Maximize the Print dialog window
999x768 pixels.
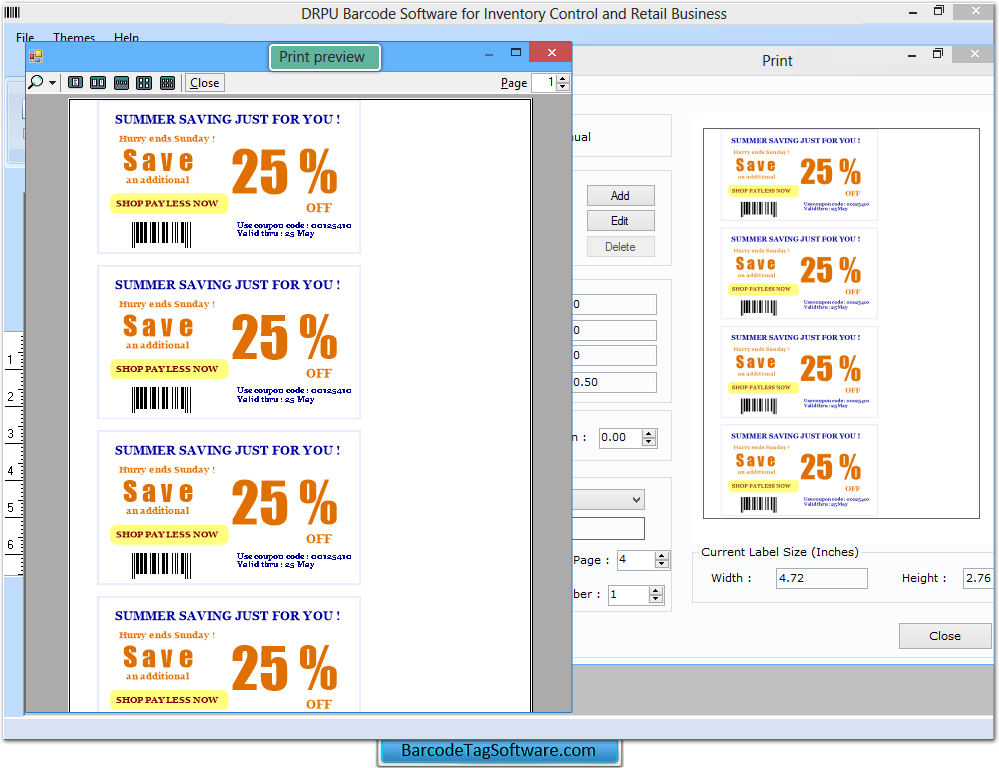(x=937, y=54)
